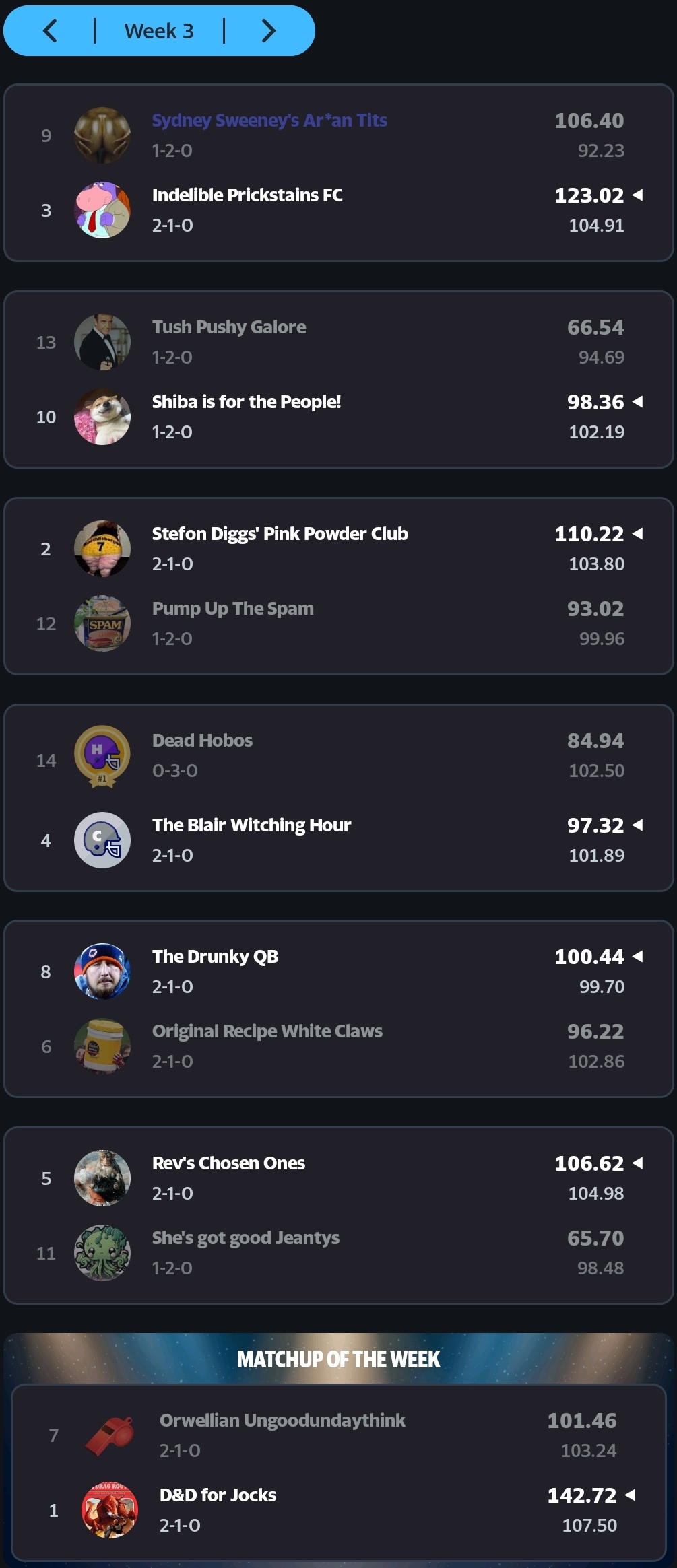Screen dimensions: 677x1568
Task: Open Tush Pushy Galore team page
Action: [x=229, y=327]
